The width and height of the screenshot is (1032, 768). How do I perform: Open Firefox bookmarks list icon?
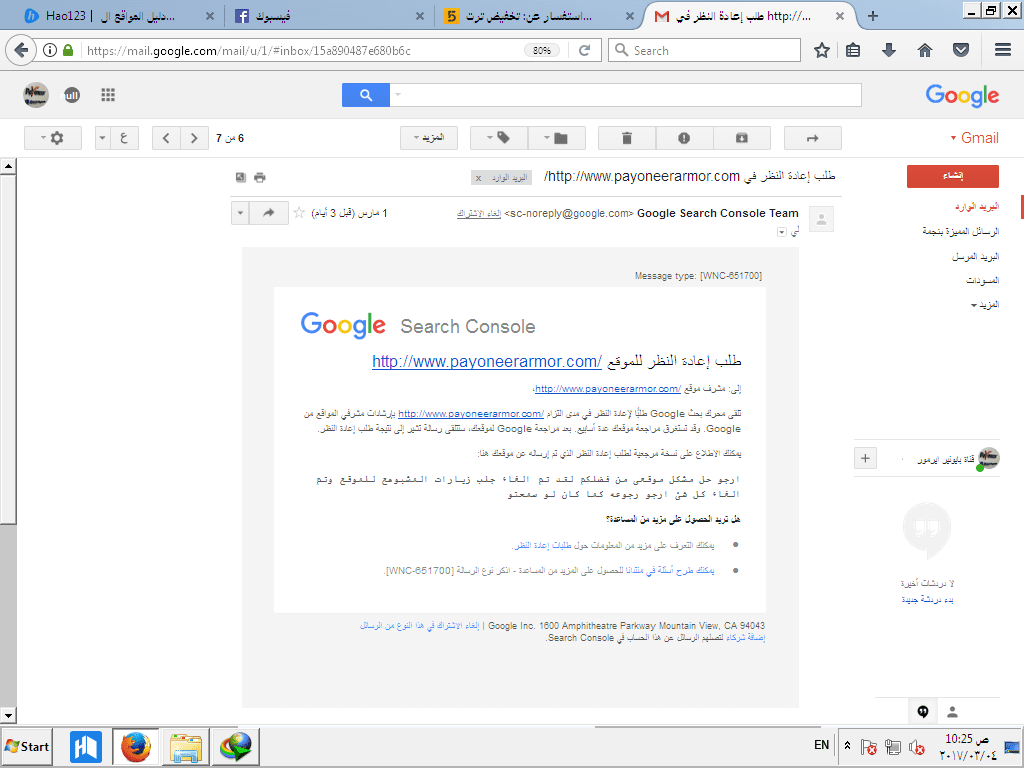(853, 51)
